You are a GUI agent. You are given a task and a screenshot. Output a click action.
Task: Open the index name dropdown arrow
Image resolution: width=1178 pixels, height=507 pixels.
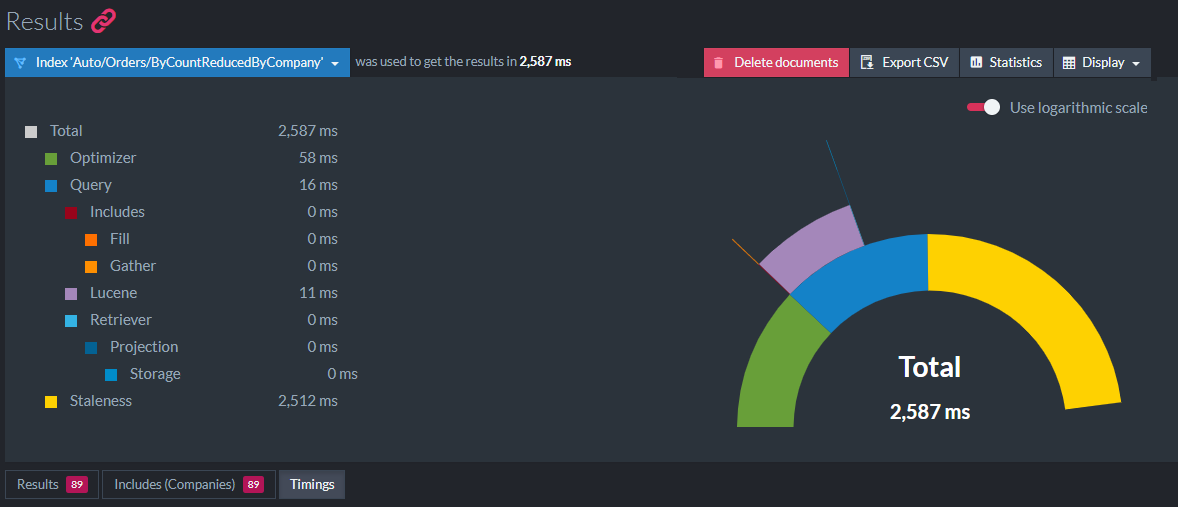[x=335, y=63]
